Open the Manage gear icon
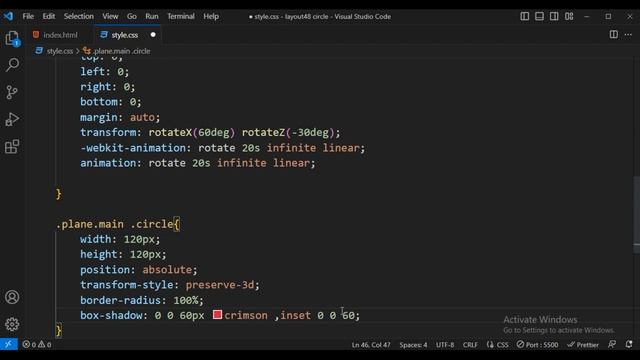 [12, 324]
